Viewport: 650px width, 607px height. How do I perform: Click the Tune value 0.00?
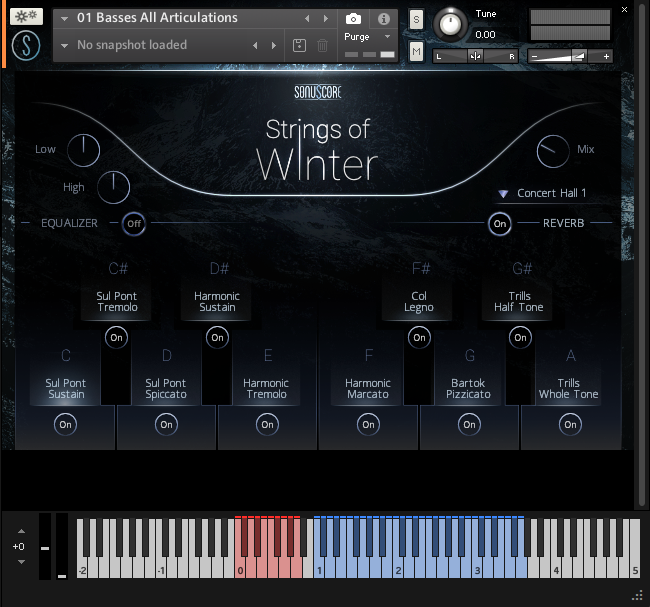tap(485, 35)
